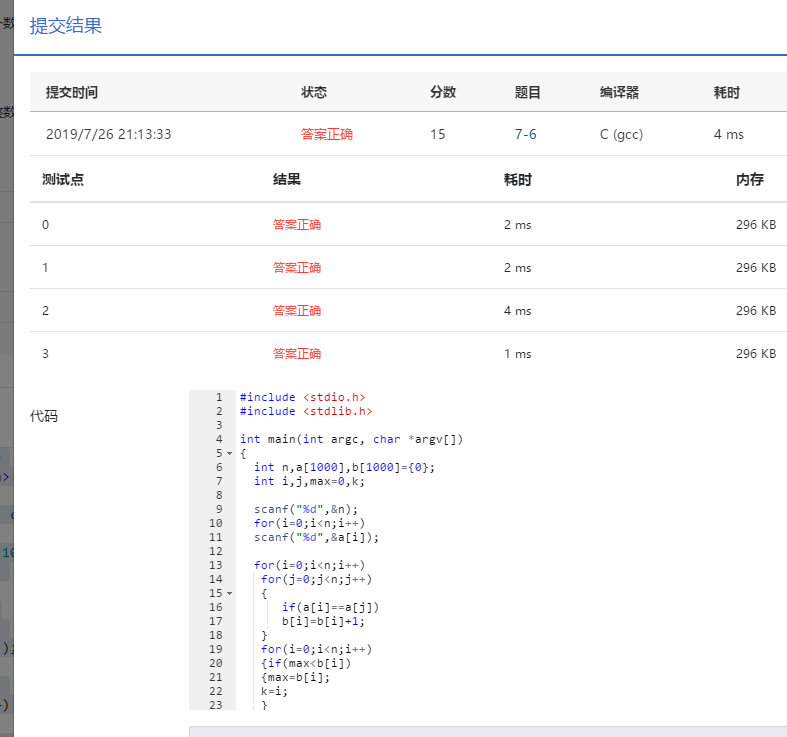Click the 题目 column header
The height and width of the screenshot is (737, 787).
[528, 92]
